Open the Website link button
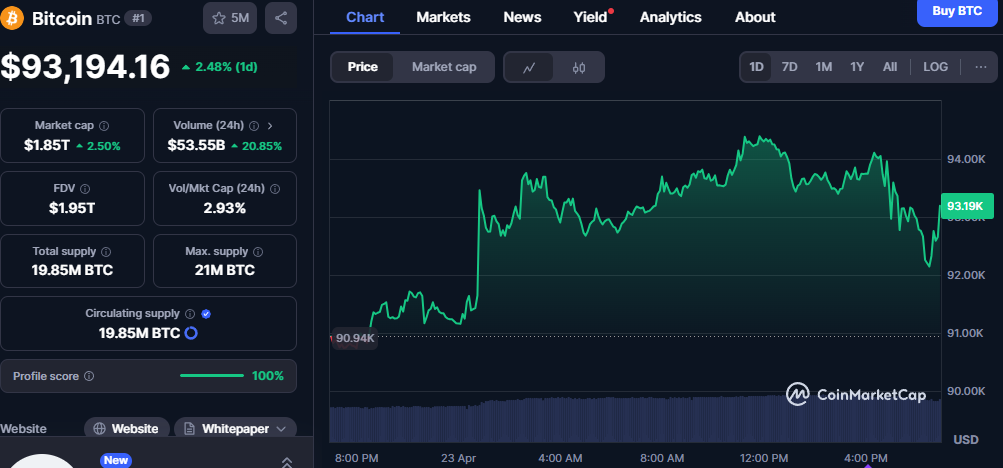 (127, 428)
